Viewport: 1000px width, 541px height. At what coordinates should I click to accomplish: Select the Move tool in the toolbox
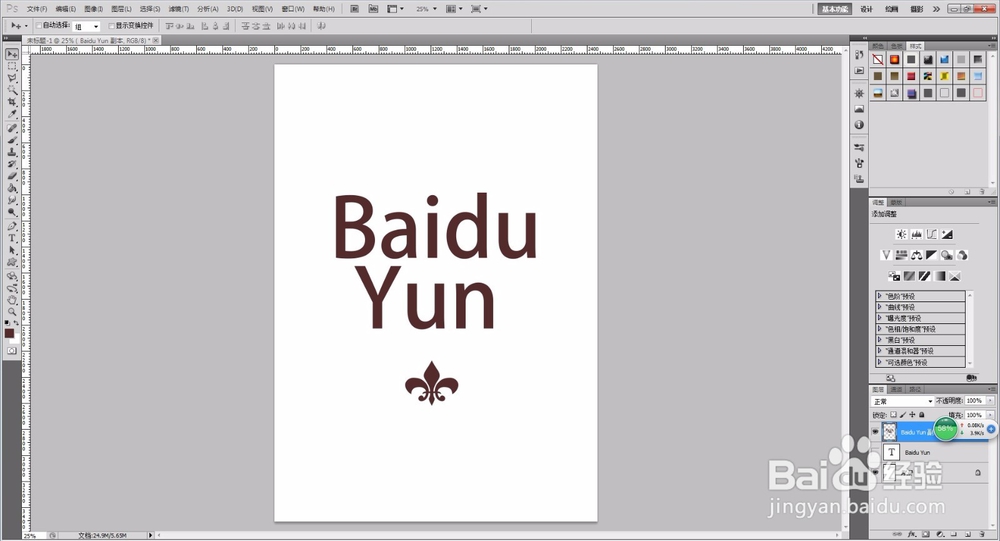12,54
